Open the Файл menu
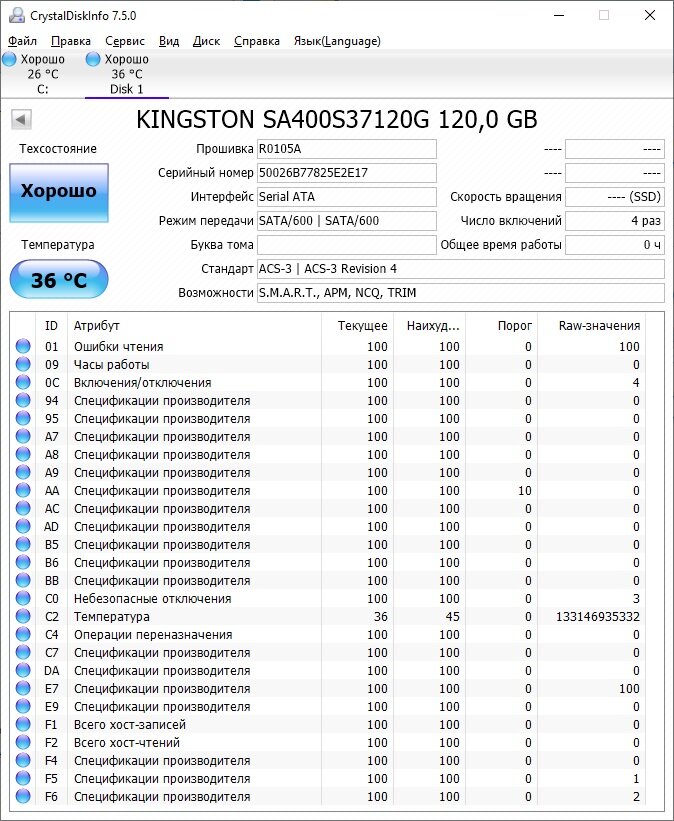674x821 pixels. click(x=23, y=41)
